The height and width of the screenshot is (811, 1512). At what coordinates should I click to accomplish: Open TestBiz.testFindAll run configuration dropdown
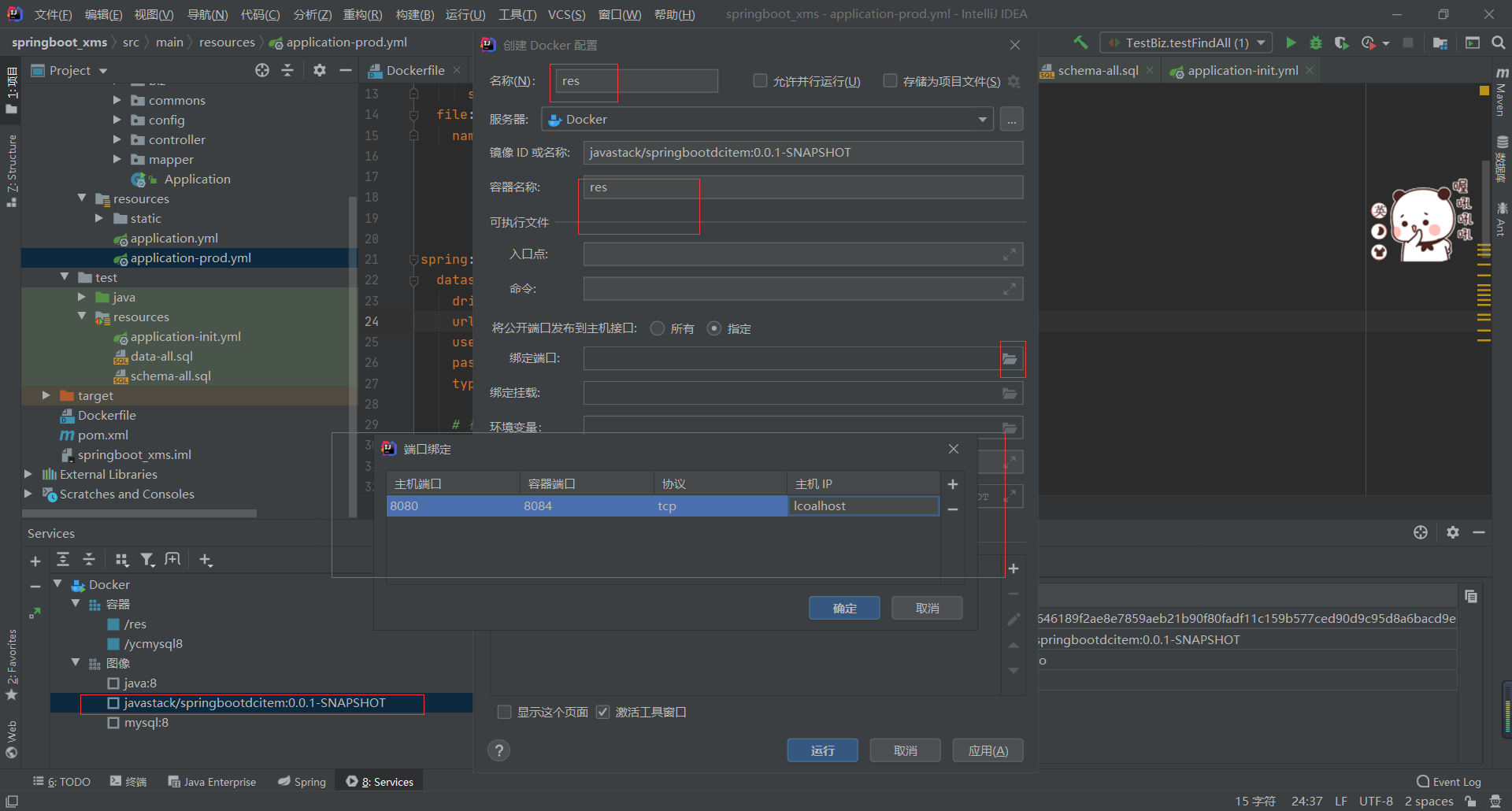[1186, 43]
